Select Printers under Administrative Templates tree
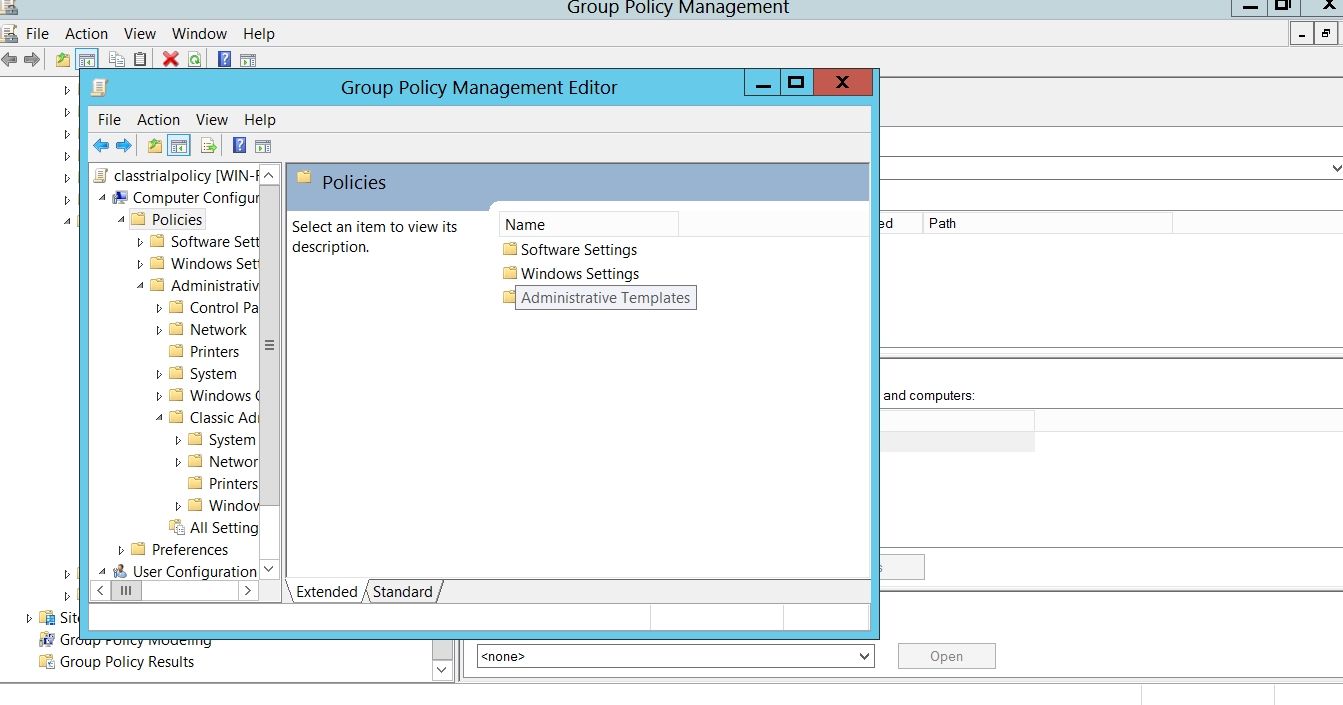 [x=214, y=352]
